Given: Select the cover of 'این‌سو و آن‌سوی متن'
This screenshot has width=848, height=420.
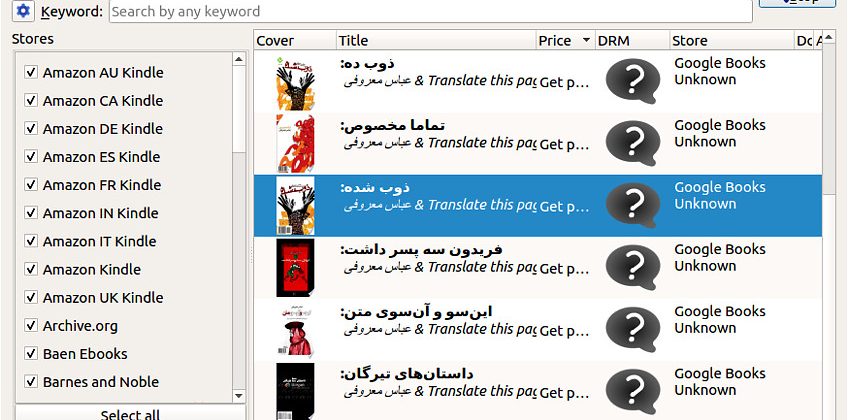Looking at the screenshot, I should coord(295,330).
